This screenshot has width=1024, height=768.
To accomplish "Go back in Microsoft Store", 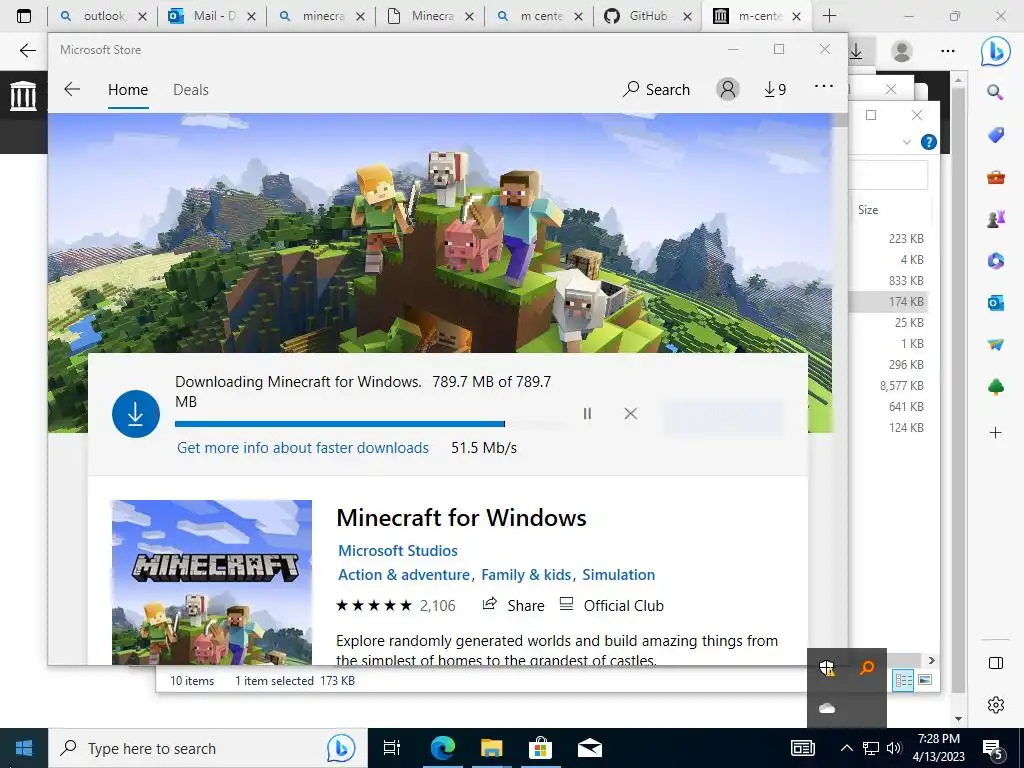I will click(72, 89).
